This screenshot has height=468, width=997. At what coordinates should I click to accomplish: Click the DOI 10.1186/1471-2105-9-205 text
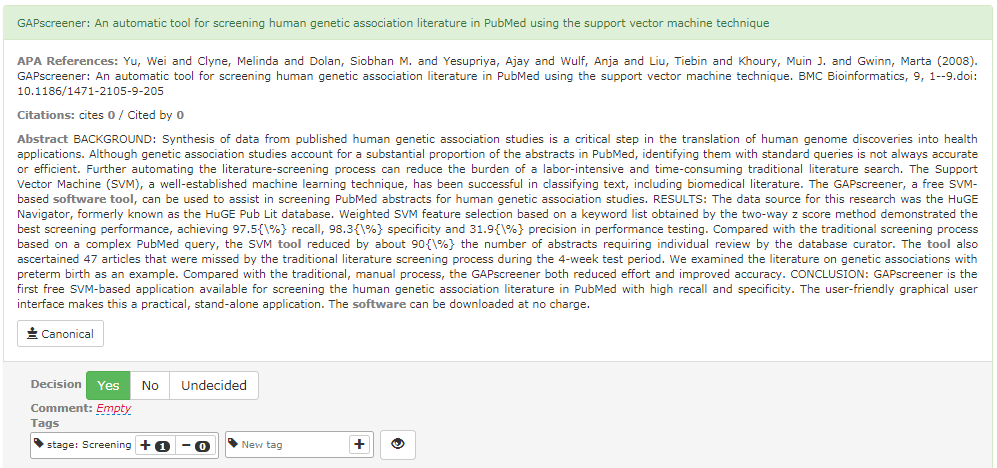[90, 91]
